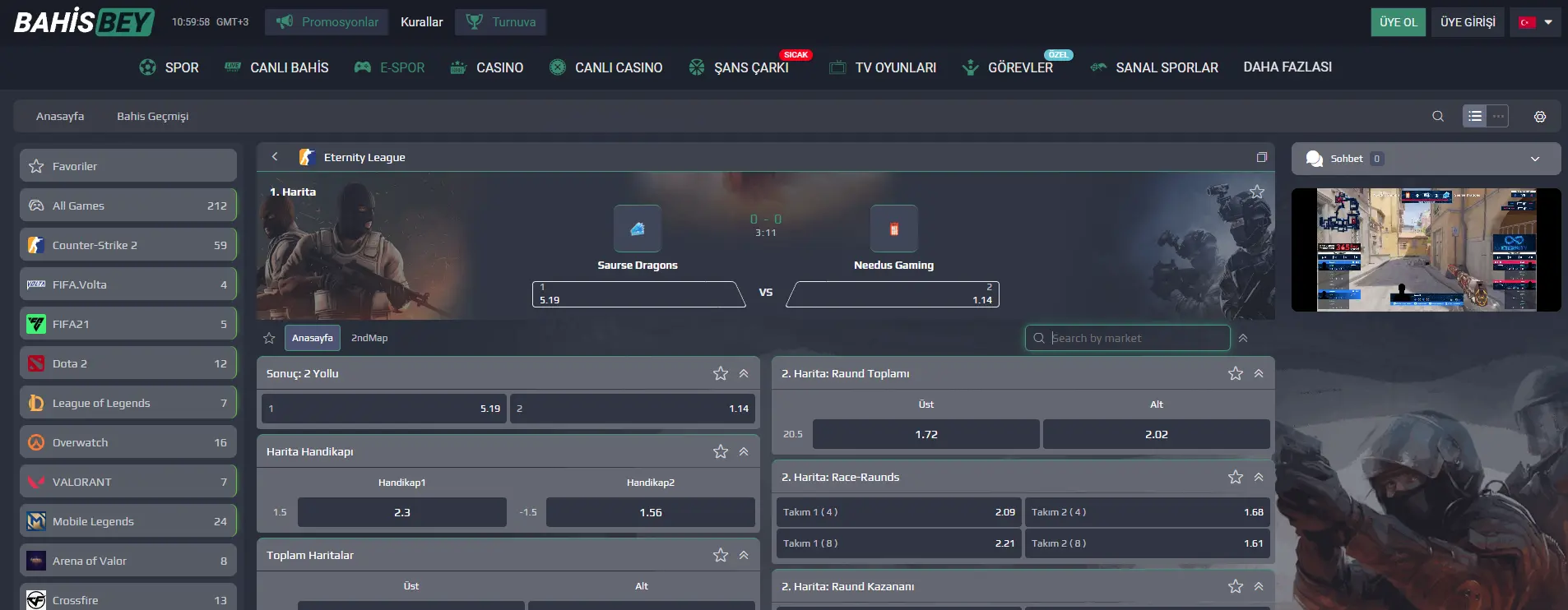Favorite the Sonuç: 2 Yollu market
Screen dimensions: 1568x610
tap(721, 373)
